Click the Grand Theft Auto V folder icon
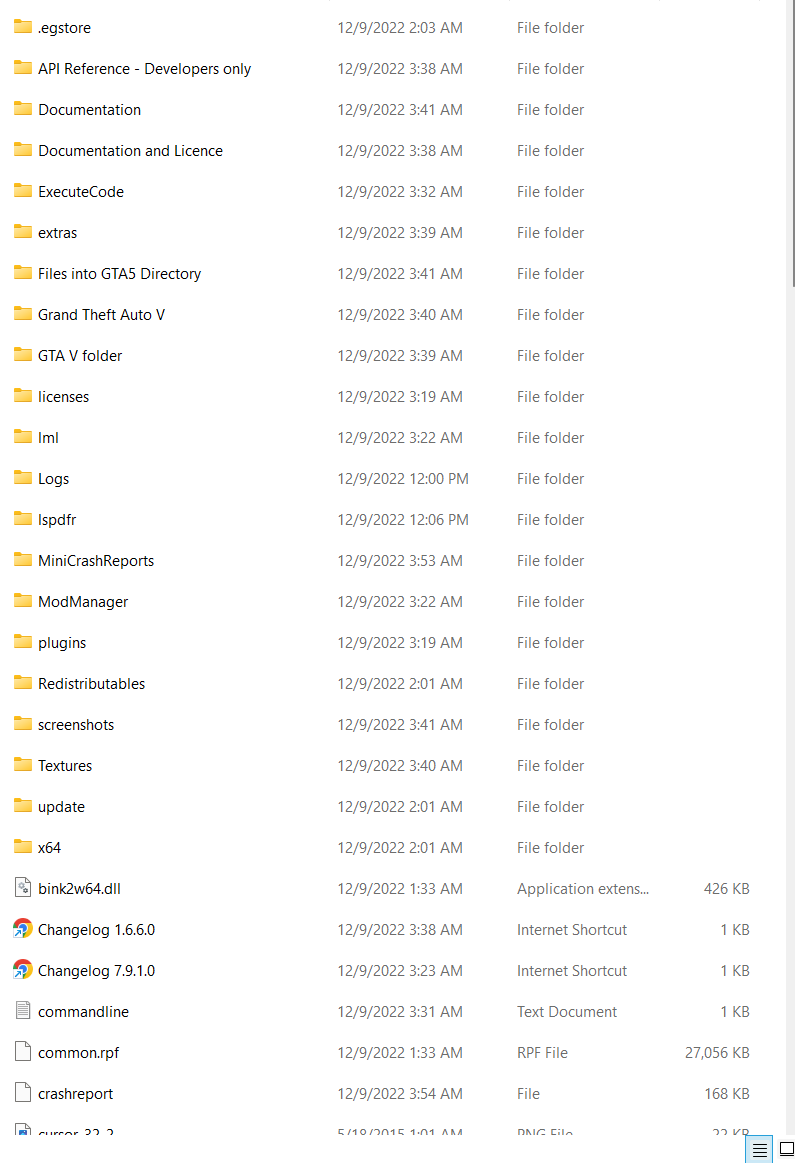This screenshot has width=795, height=1163. tap(23, 314)
